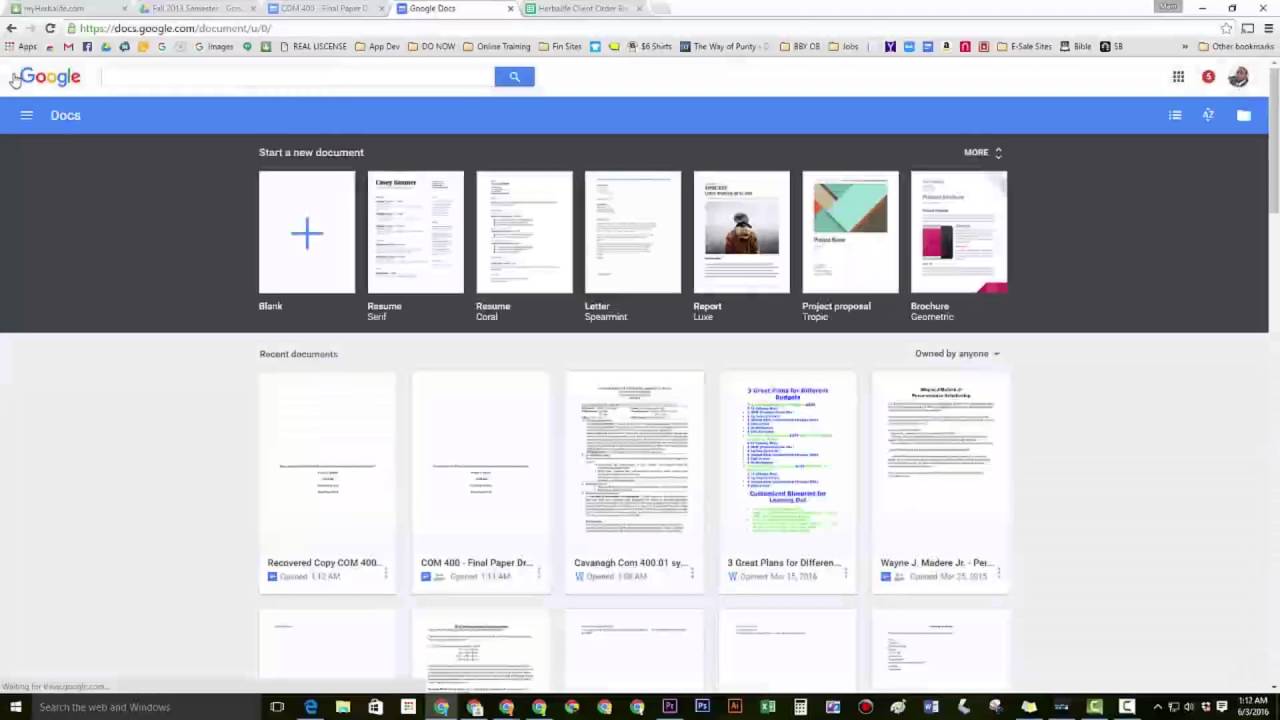Open Adobe Illustrator from the taskbar
The image size is (1280, 720).
(x=735, y=707)
